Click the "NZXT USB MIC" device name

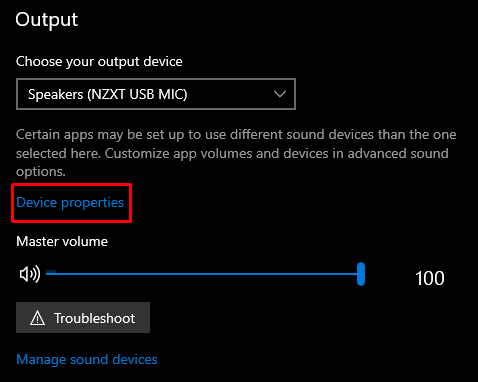pyautogui.click(x=137, y=94)
